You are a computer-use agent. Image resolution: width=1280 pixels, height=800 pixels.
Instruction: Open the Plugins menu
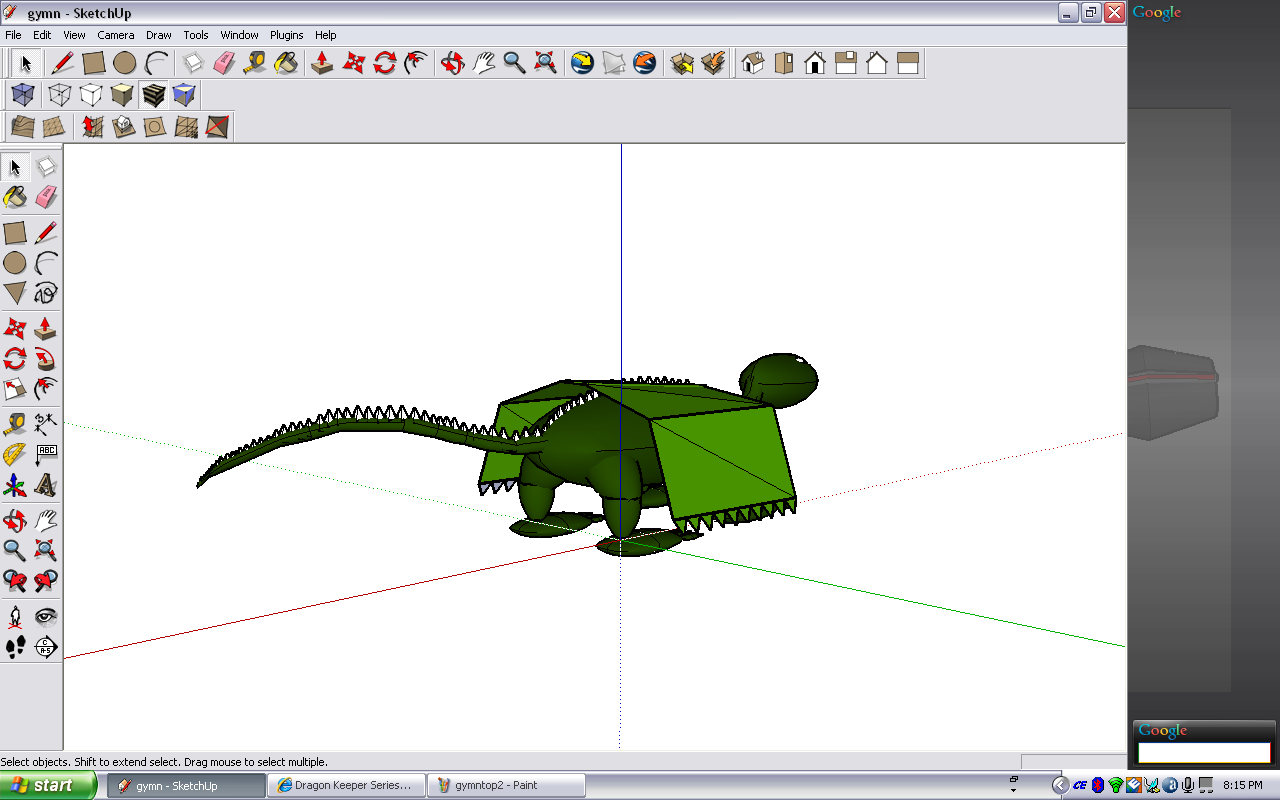(287, 35)
